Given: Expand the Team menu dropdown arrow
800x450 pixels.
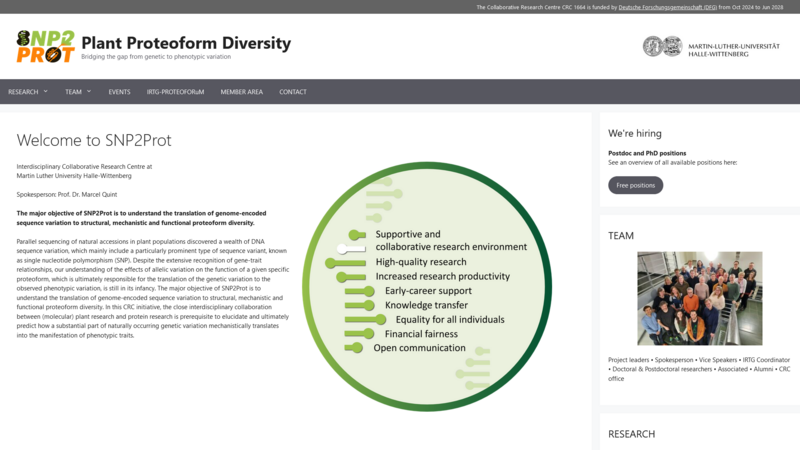Looking at the screenshot, I should [89, 91].
